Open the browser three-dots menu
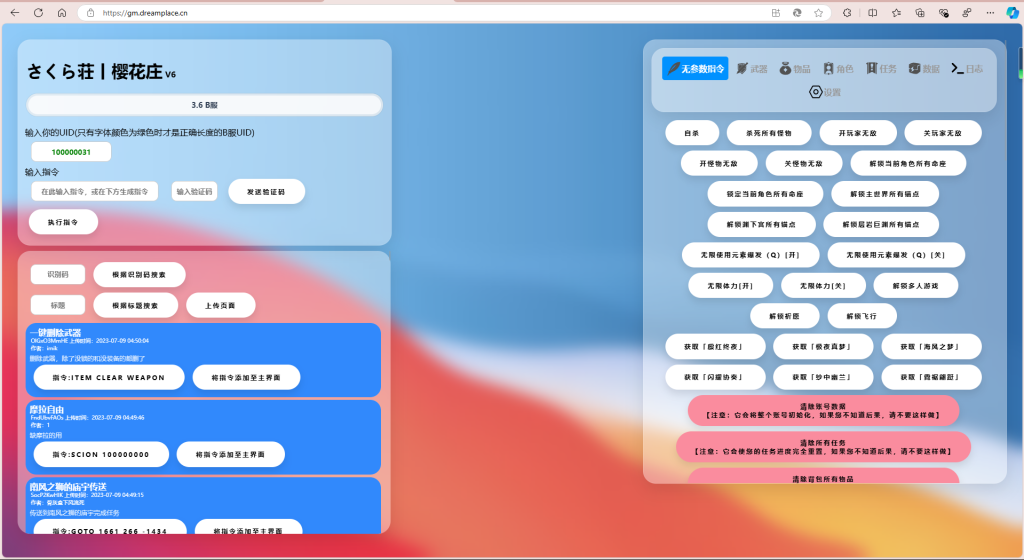Screen dimensions: 1024x560 (x=990, y=12)
